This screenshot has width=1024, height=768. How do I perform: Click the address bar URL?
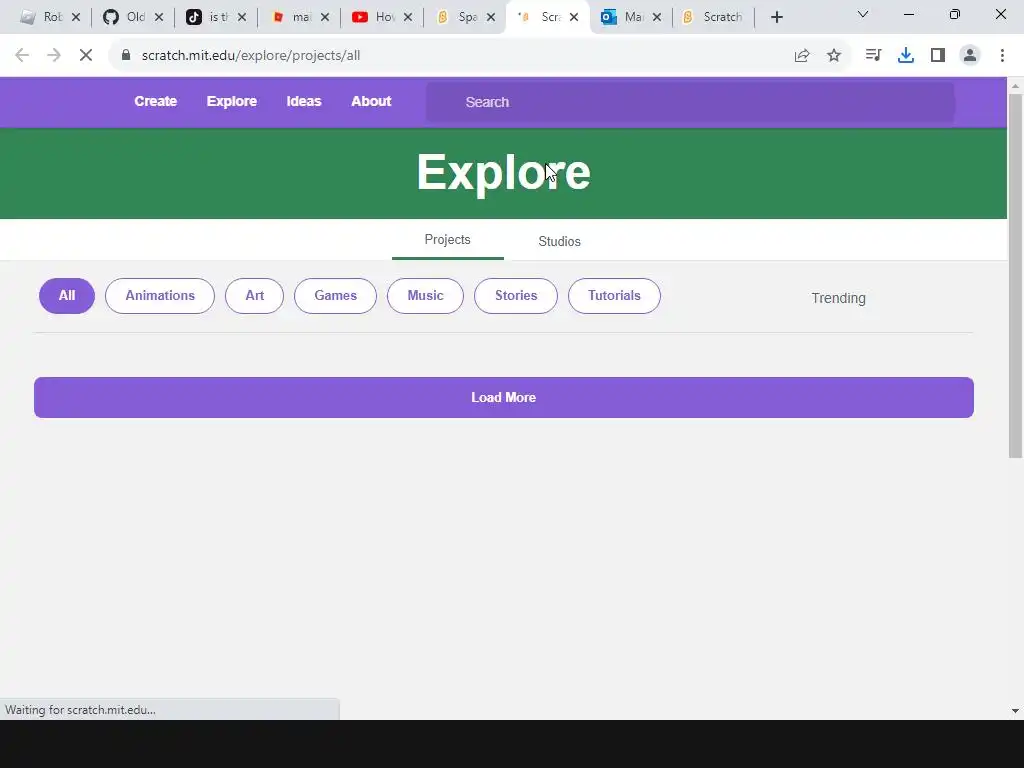point(251,56)
